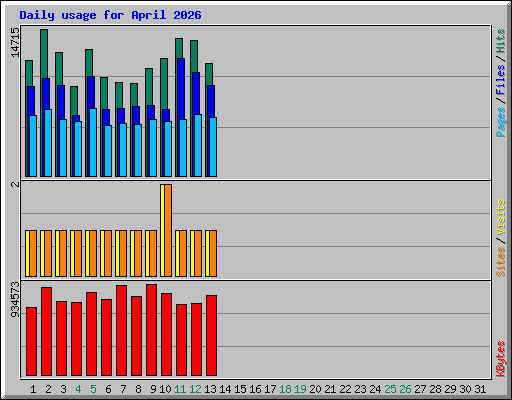512x400 pixels.
Task: Select the tall orange sites bar on day 10
Action: click(x=168, y=230)
